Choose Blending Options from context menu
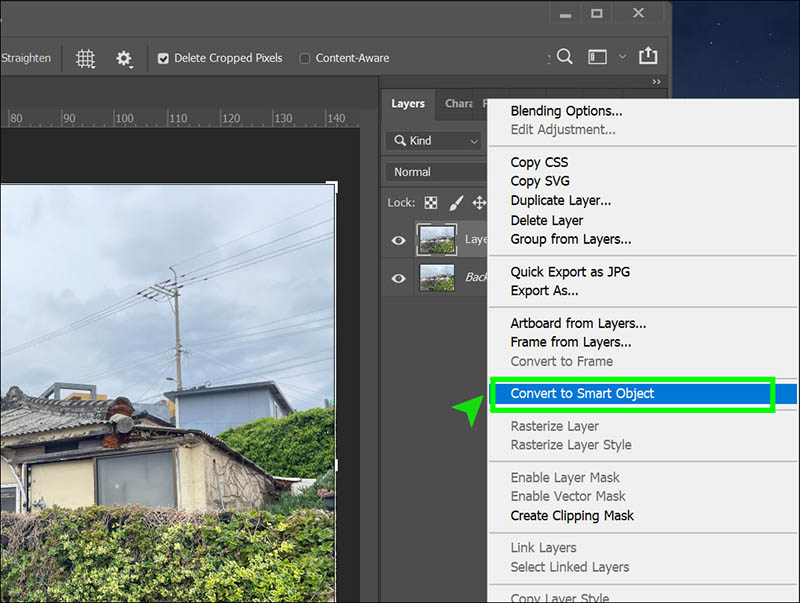This screenshot has height=603, width=800. [x=566, y=111]
